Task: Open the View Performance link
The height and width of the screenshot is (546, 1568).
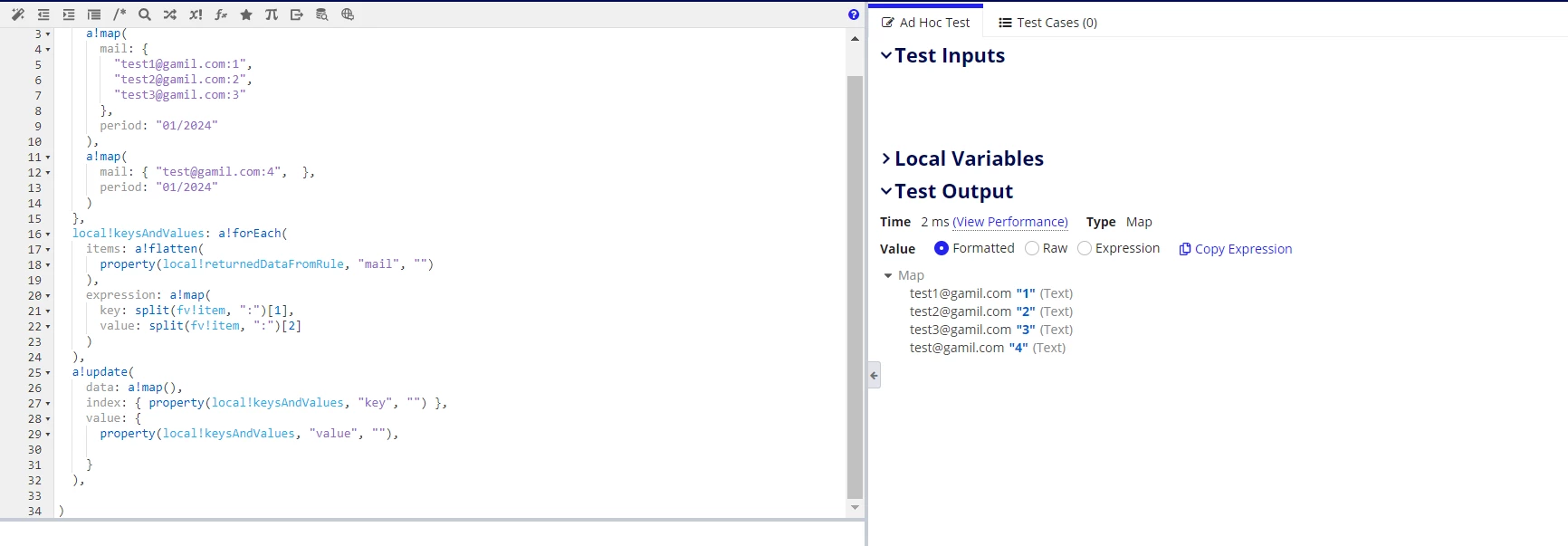Action: 1010,222
